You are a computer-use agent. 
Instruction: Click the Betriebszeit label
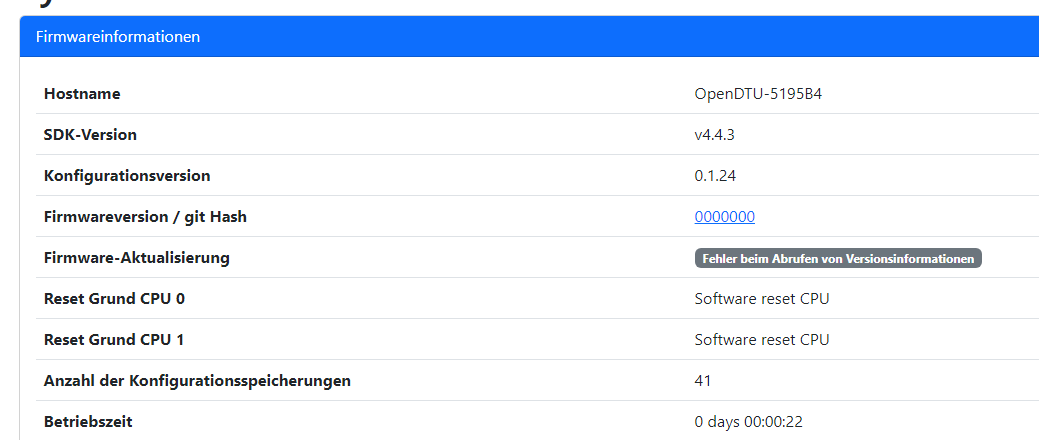click(88, 422)
